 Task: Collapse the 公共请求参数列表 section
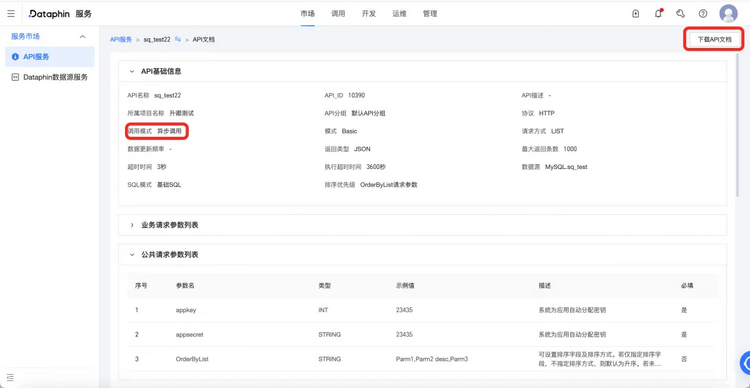pyautogui.click(x=132, y=255)
